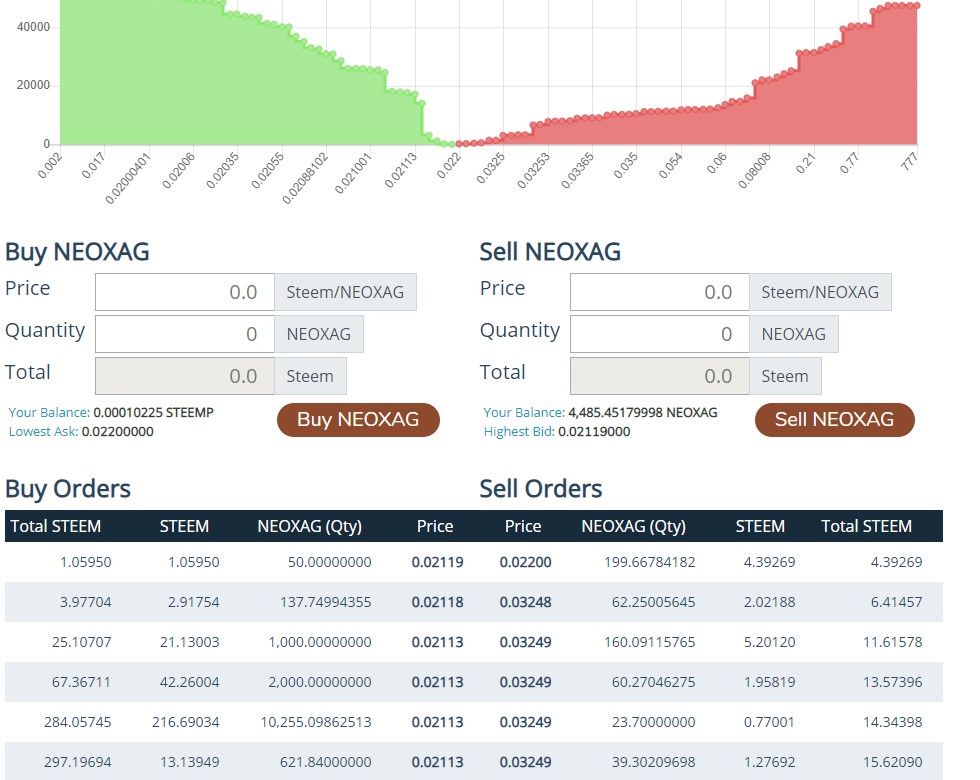Click NEOXAG (Qty) header in Buy Orders
The height and width of the screenshot is (780, 980).
[x=309, y=526]
